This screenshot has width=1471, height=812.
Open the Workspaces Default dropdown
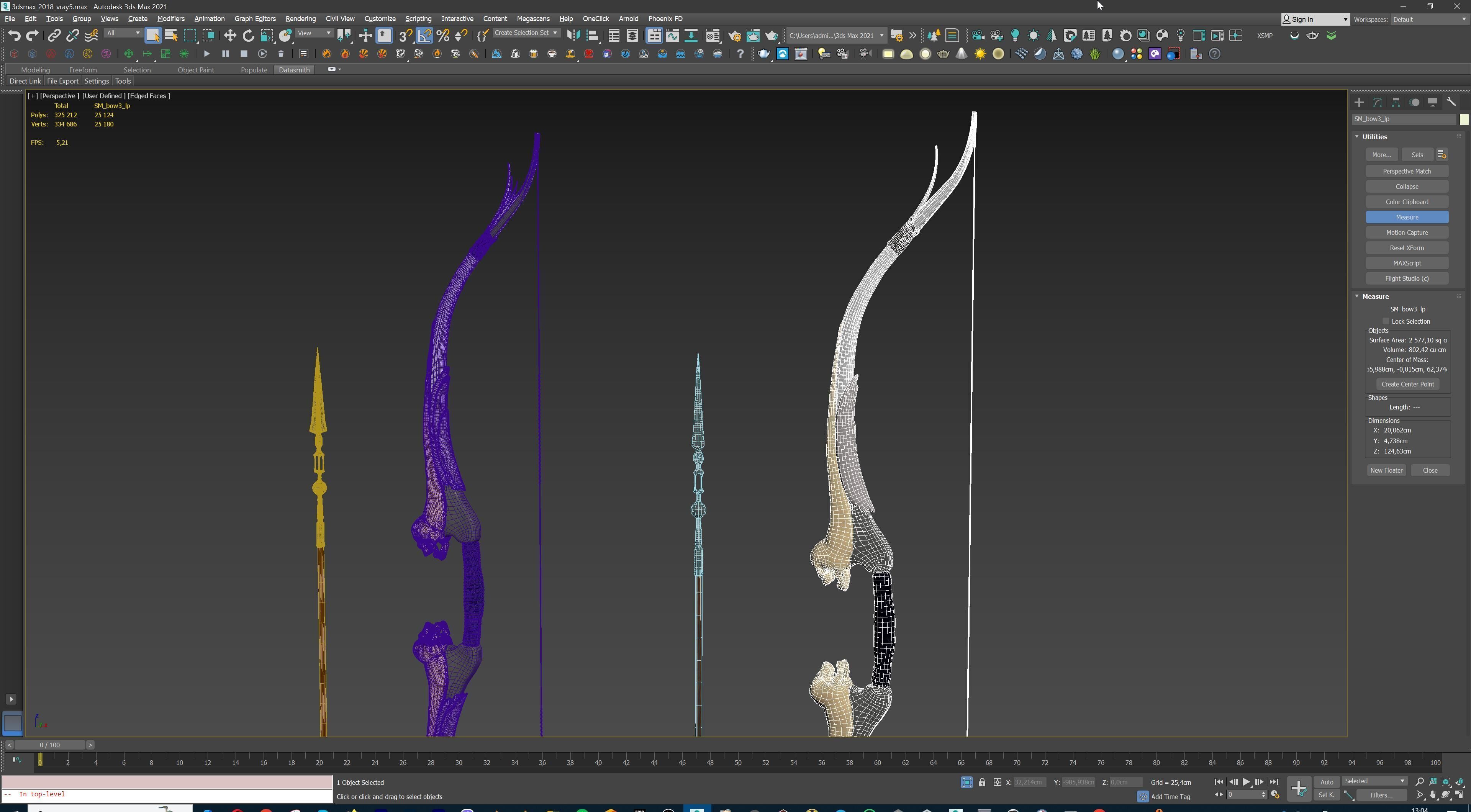[1428, 19]
